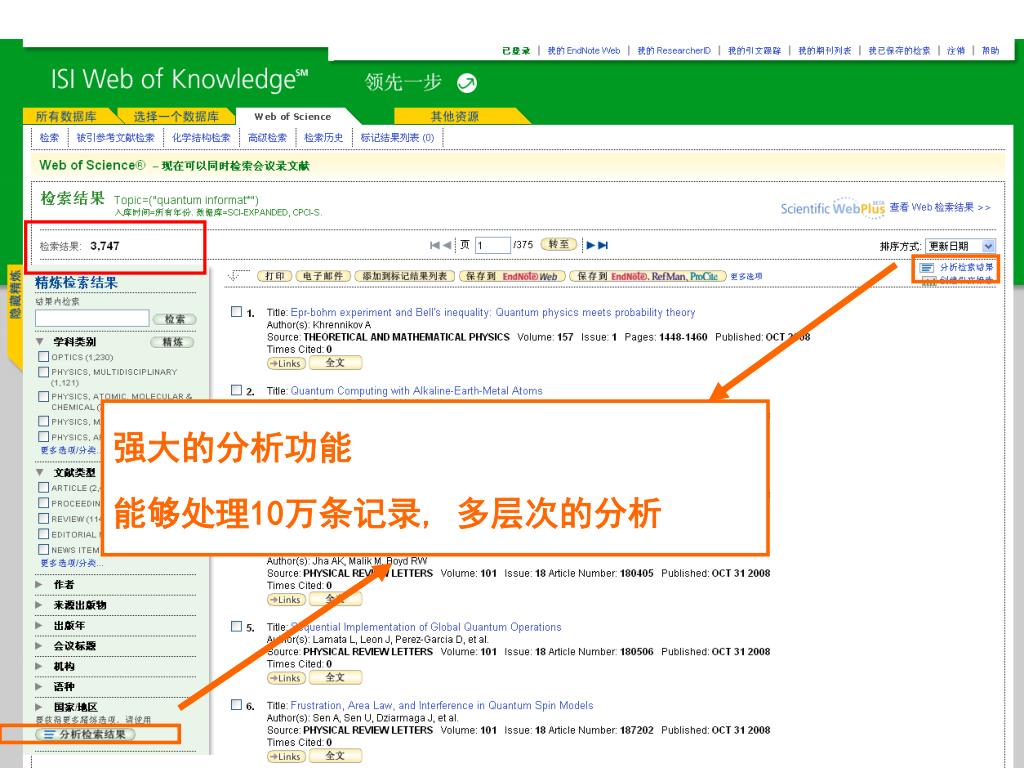The height and width of the screenshot is (768, 1024).
Task: Check the PROCEEDINGS document type box
Action: [44, 503]
